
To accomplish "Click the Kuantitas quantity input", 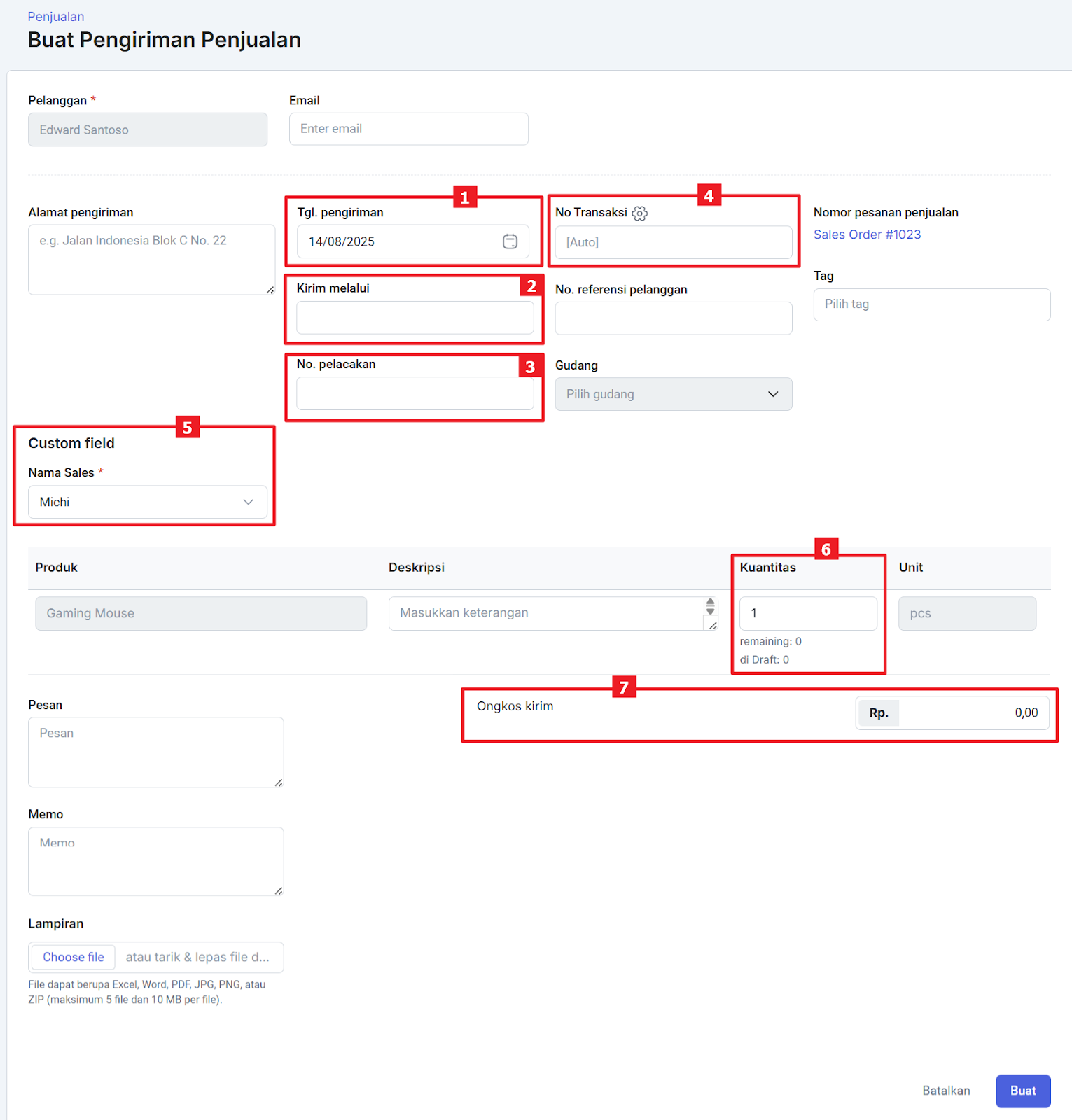I will tap(807, 613).
